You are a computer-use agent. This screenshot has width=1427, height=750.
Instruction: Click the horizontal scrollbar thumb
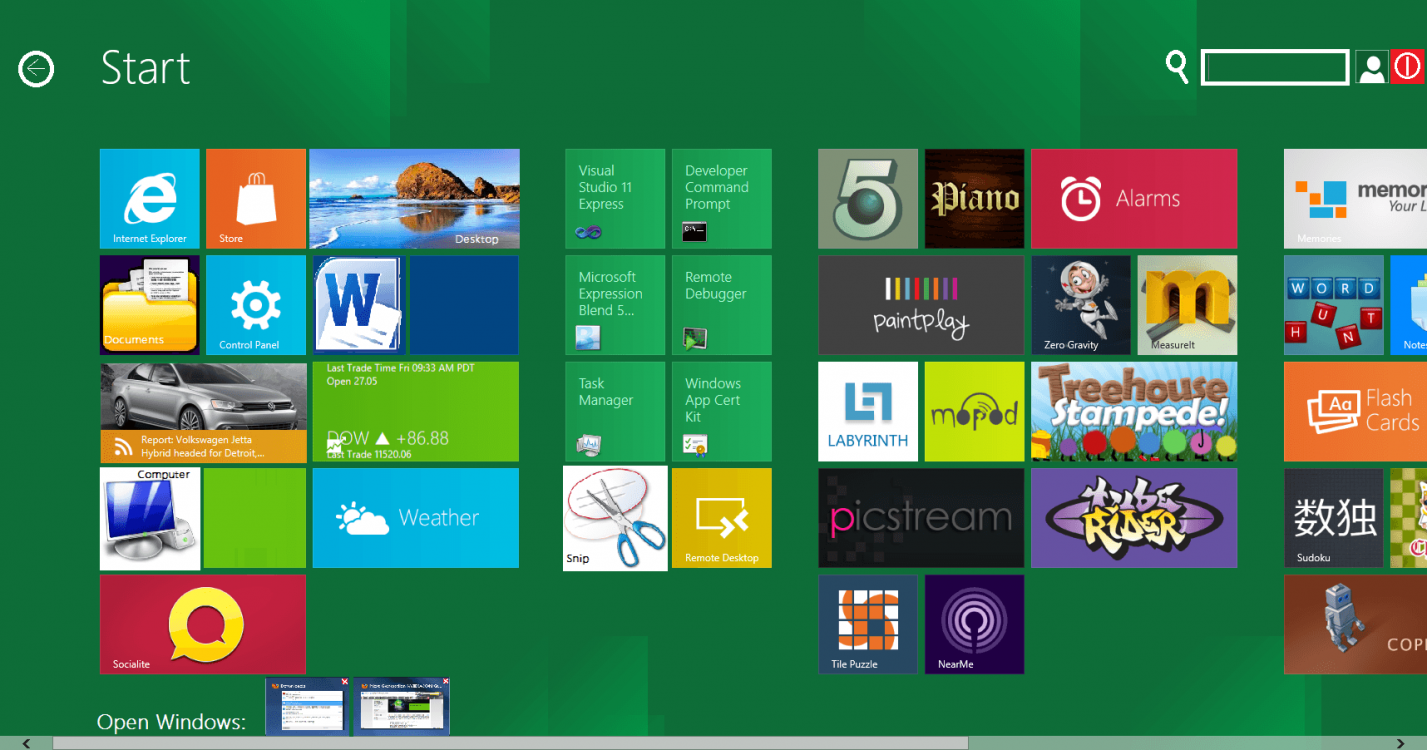click(x=510, y=743)
